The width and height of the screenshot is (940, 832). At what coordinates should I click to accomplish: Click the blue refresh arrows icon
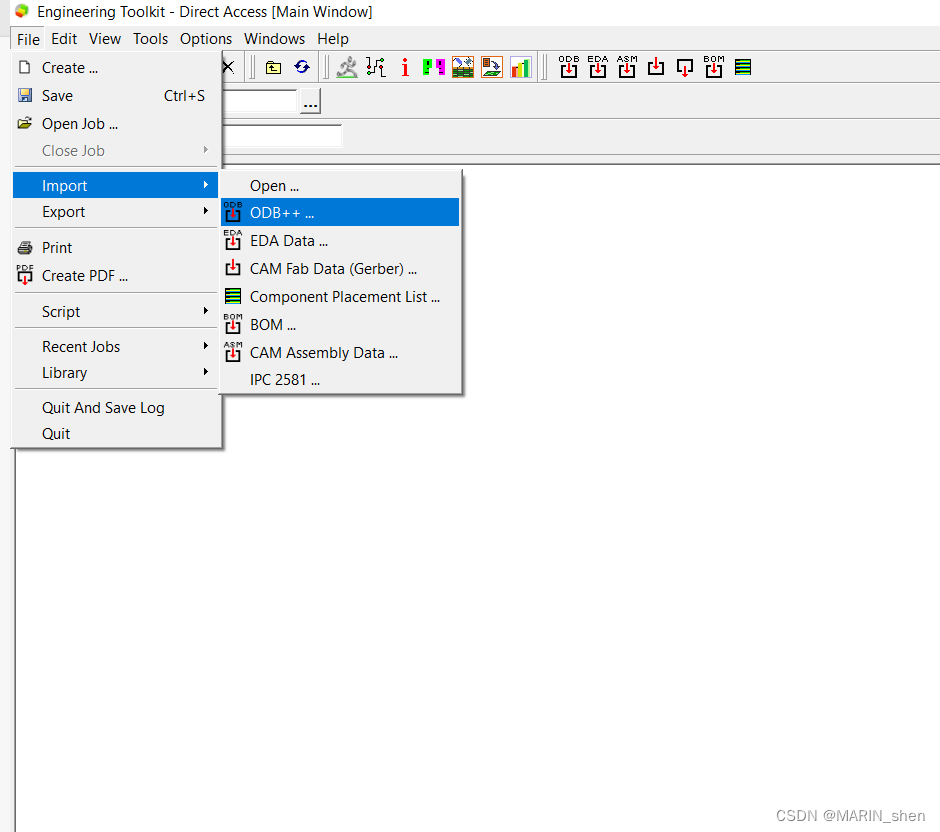tap(302, 67)
